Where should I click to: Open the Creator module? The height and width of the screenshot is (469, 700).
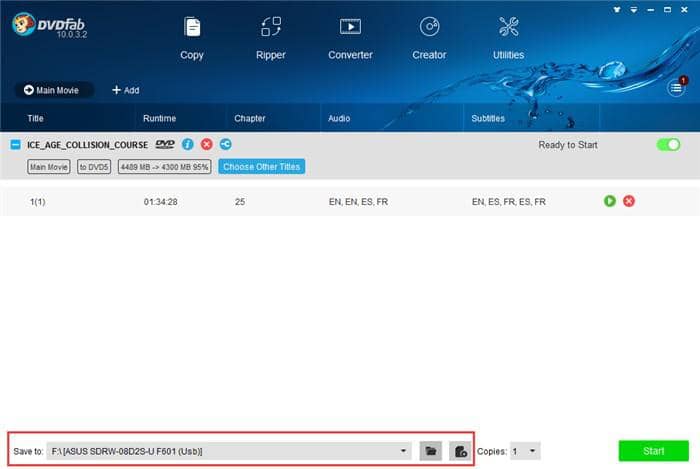point(429,39)
